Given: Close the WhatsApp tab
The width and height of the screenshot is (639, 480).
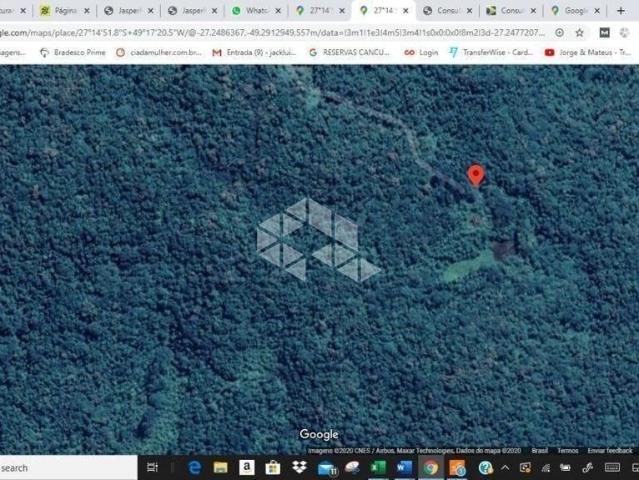Looking at the screenshot, I should (278, 11).
